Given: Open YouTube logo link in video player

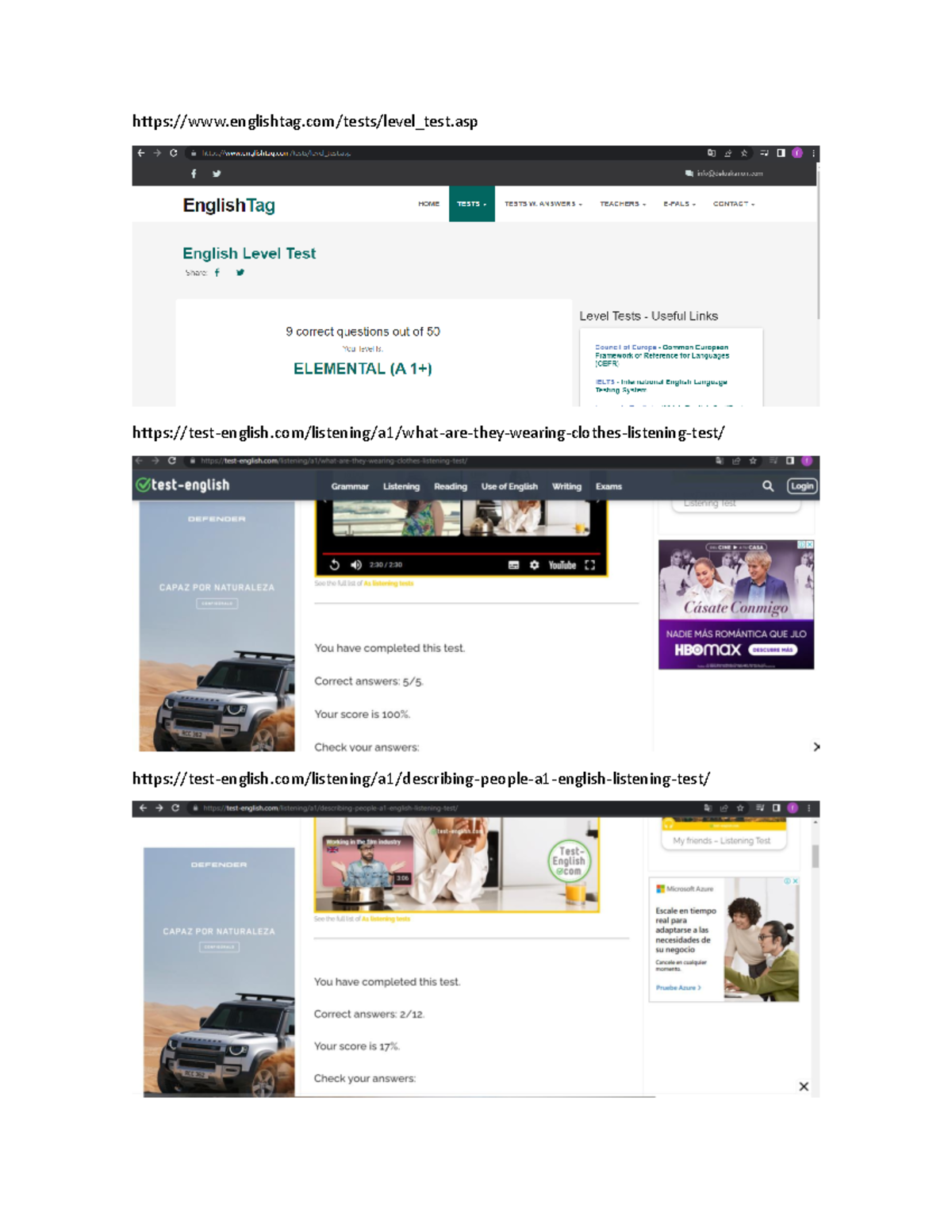Looking at the screenshot, I should [x=562, y=565].
